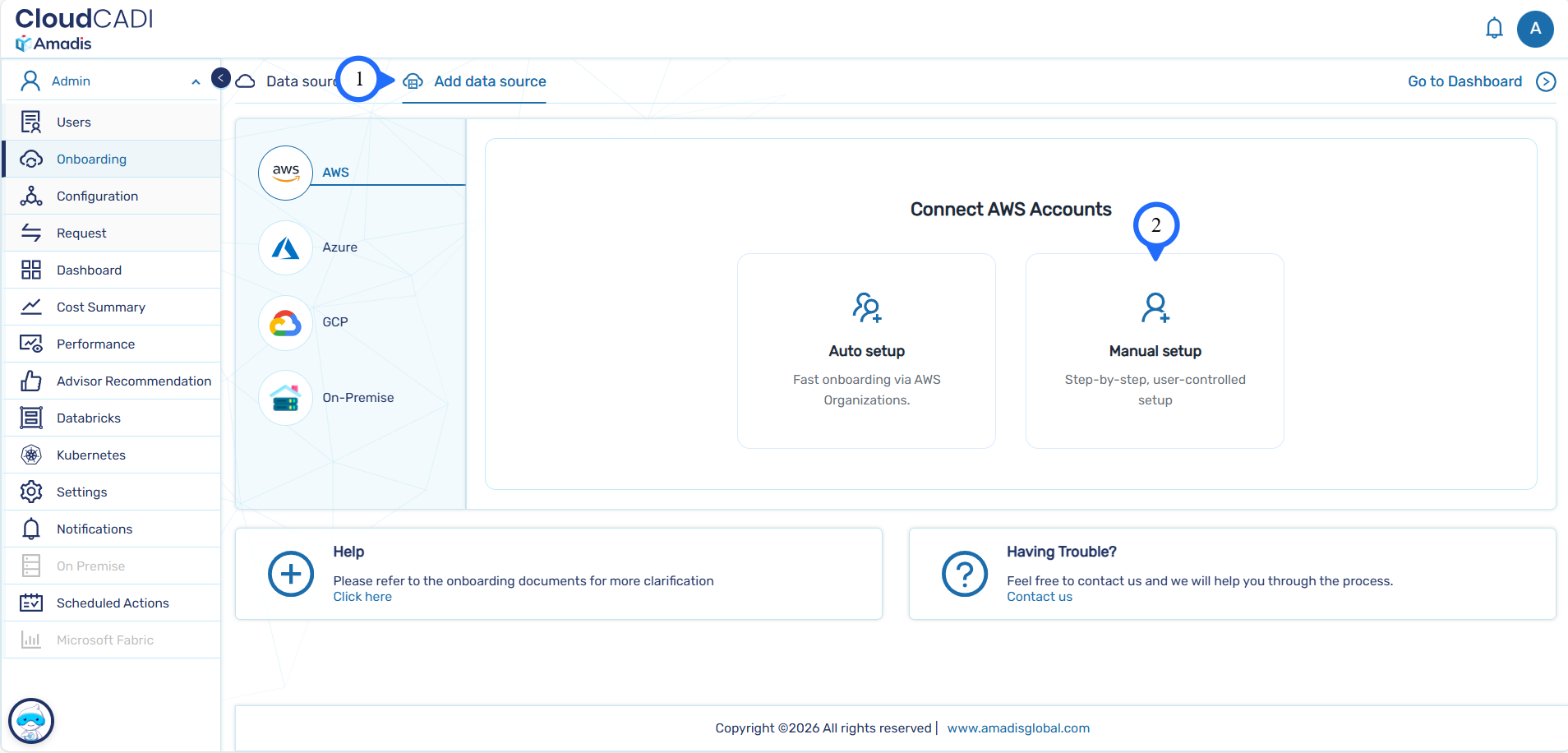Choose the Auto setup card
Viewport: 1568px width, 753px height.
click(866, 351)
